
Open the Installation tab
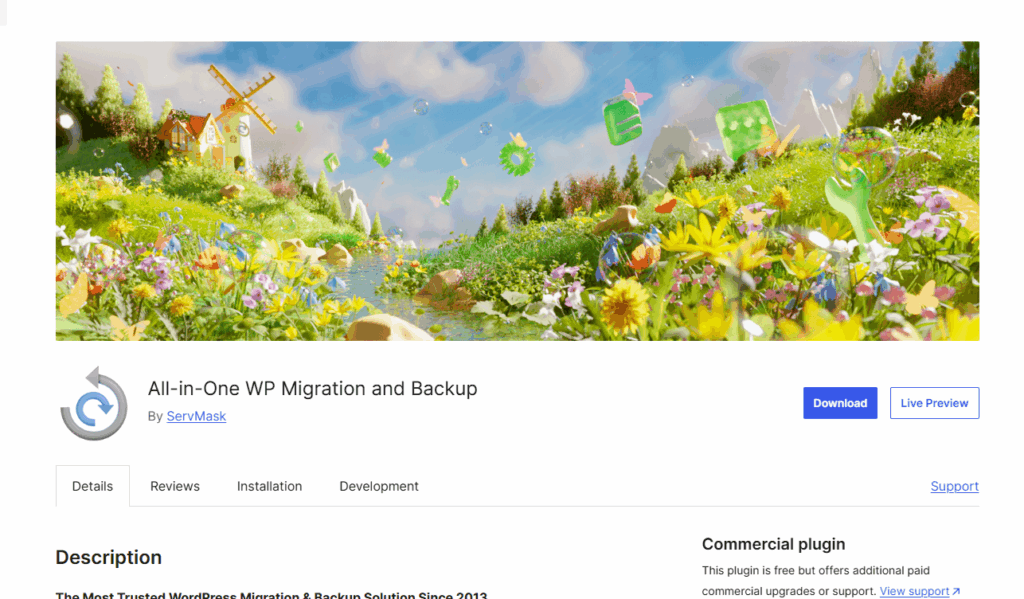tap(269, 486)
